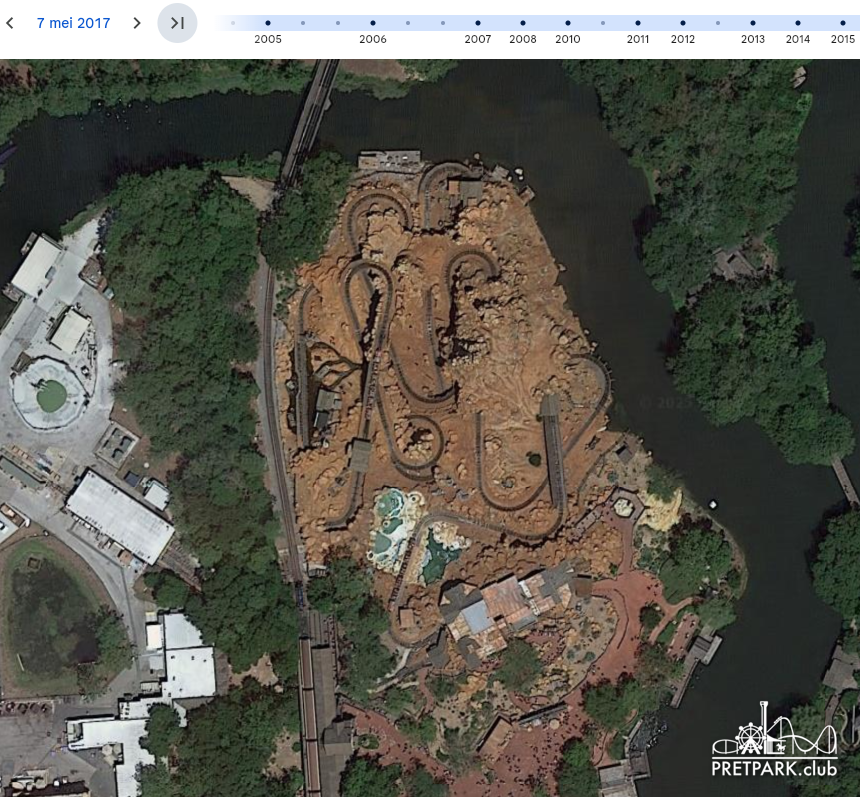Select the 2005 timeline marker
The width and height of the screenshot is (860, 797).
(x=268, y=22)
